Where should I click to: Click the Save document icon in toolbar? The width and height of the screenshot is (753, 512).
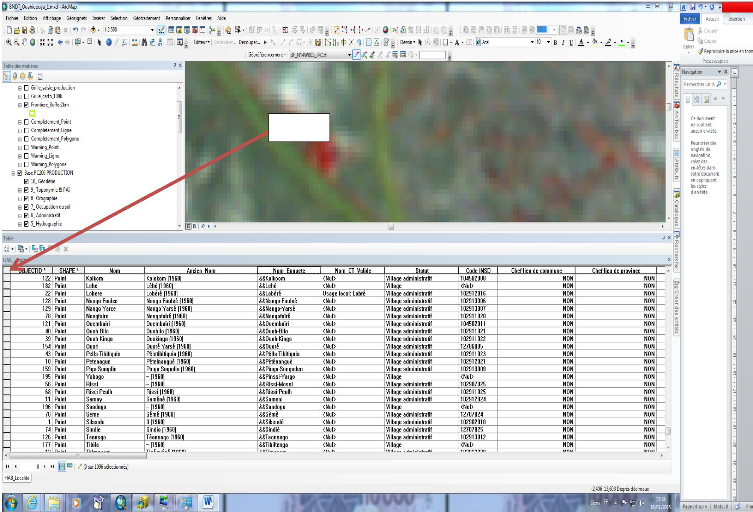tap(27, 30)
